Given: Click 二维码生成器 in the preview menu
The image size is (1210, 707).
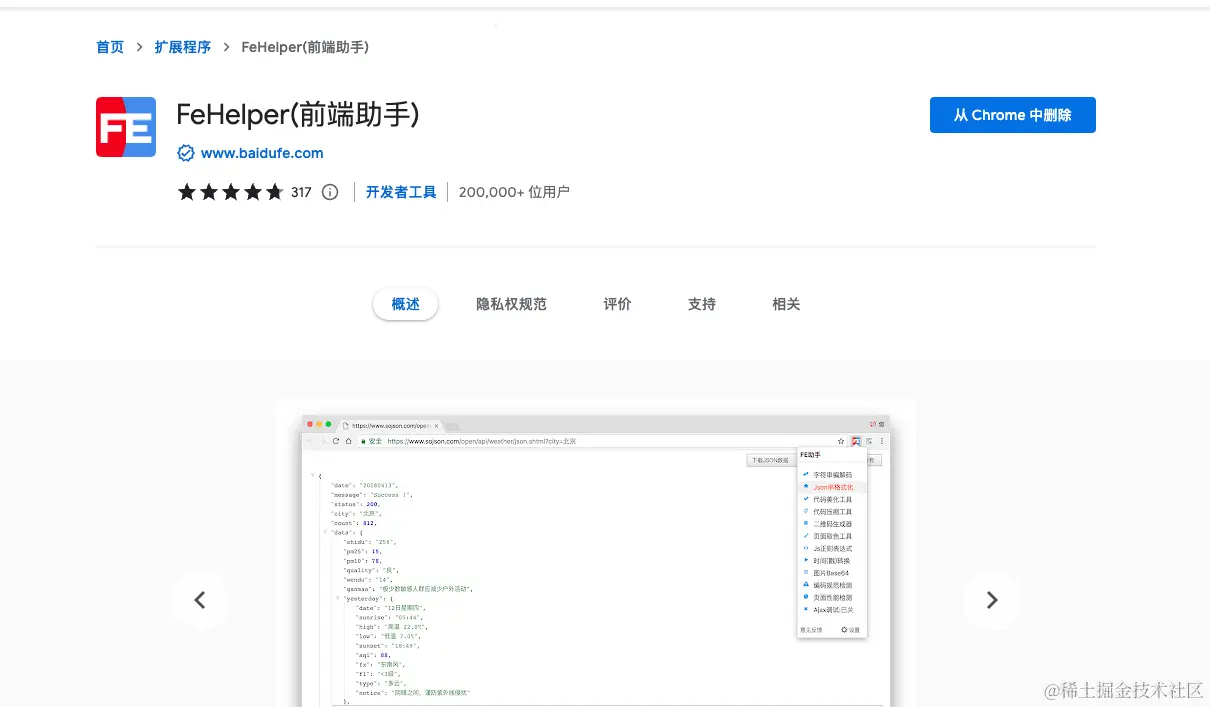Looking at the screenshot, I should pos(832,524).
